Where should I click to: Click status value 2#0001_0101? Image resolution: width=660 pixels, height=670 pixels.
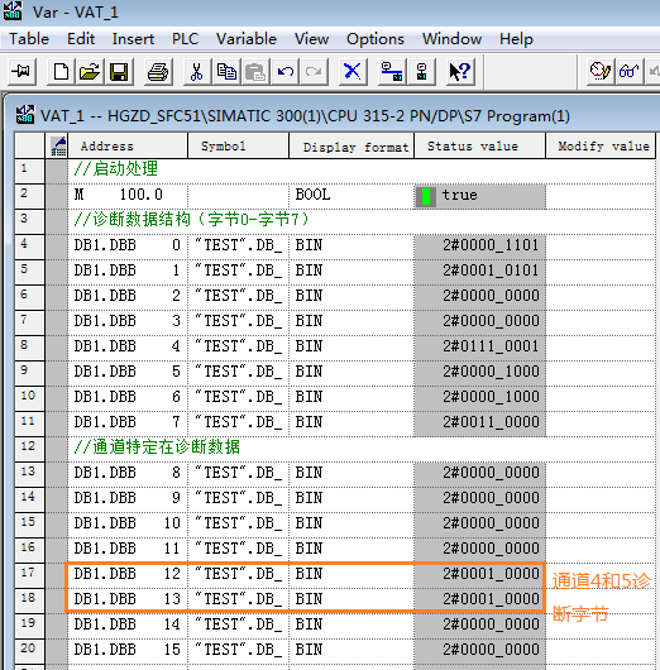[x=480, y=271]
